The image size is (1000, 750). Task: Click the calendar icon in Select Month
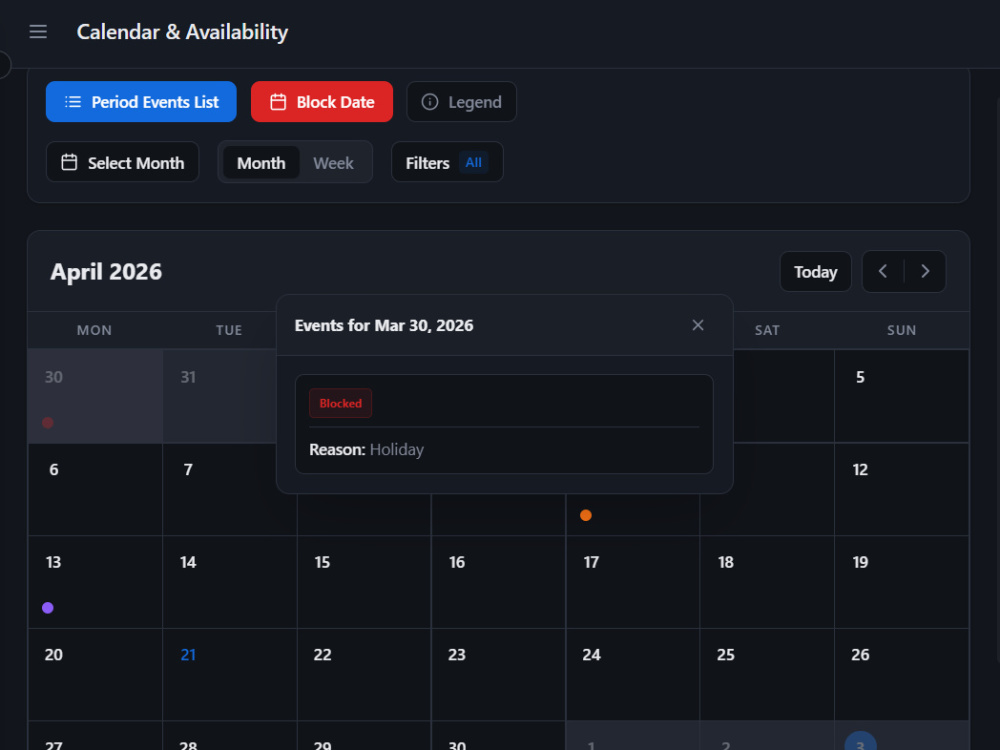point(69,162)
